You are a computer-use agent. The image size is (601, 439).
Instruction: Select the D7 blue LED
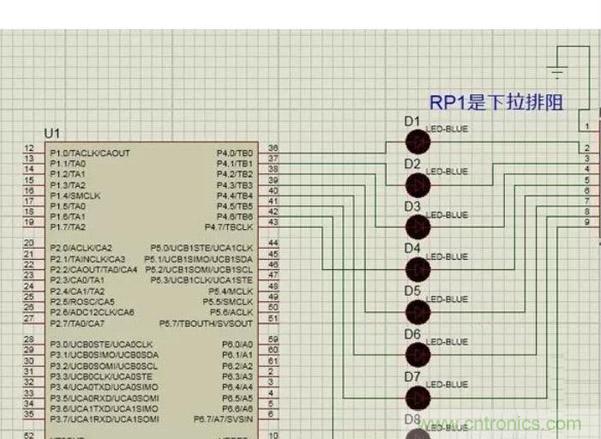(x=416, y=397)
